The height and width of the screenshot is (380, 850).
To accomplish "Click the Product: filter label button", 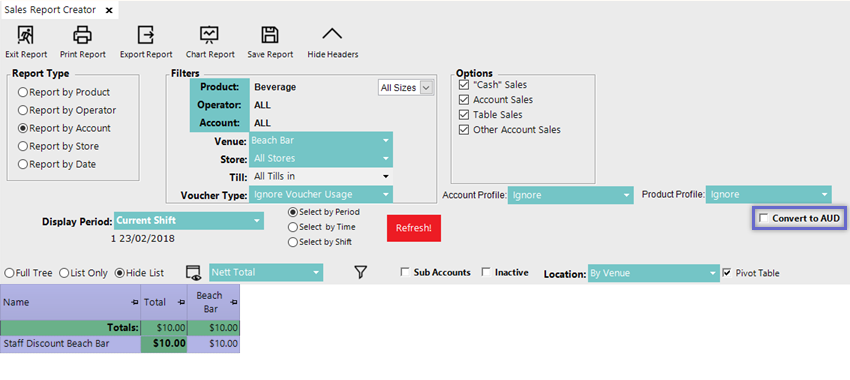I will click(220, 87).
